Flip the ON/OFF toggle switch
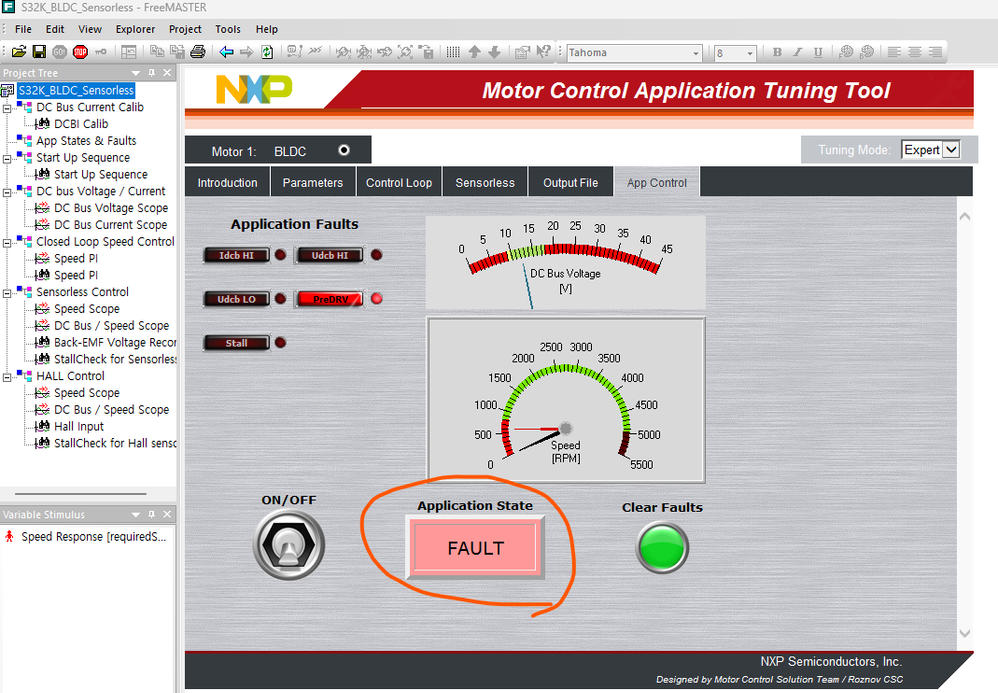Screen dimensions: 998x693 pos(289,546)
